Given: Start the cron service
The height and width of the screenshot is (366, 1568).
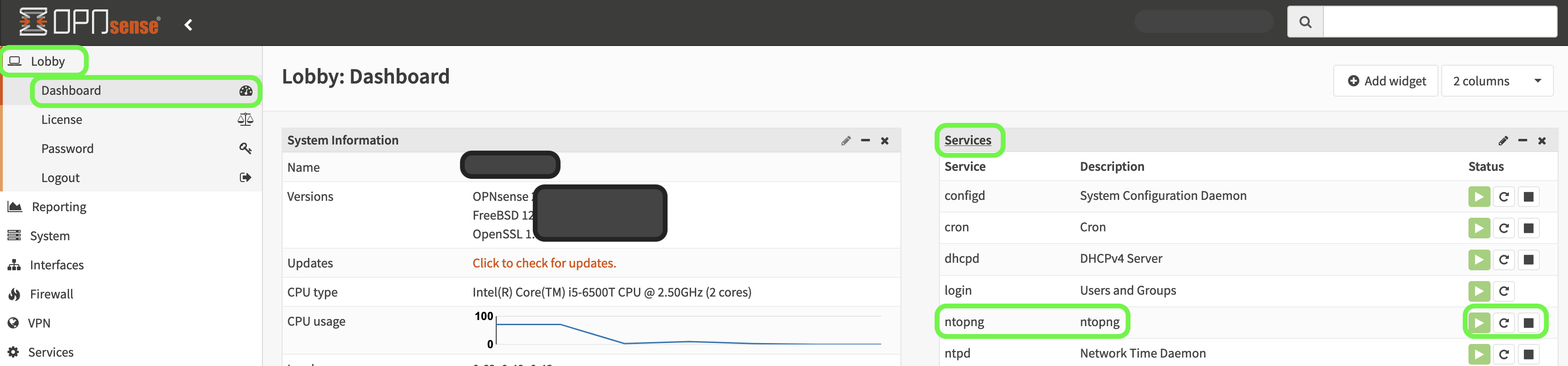Looking at the screenshot, I should pyautogui.click(x=1479, y=229).
